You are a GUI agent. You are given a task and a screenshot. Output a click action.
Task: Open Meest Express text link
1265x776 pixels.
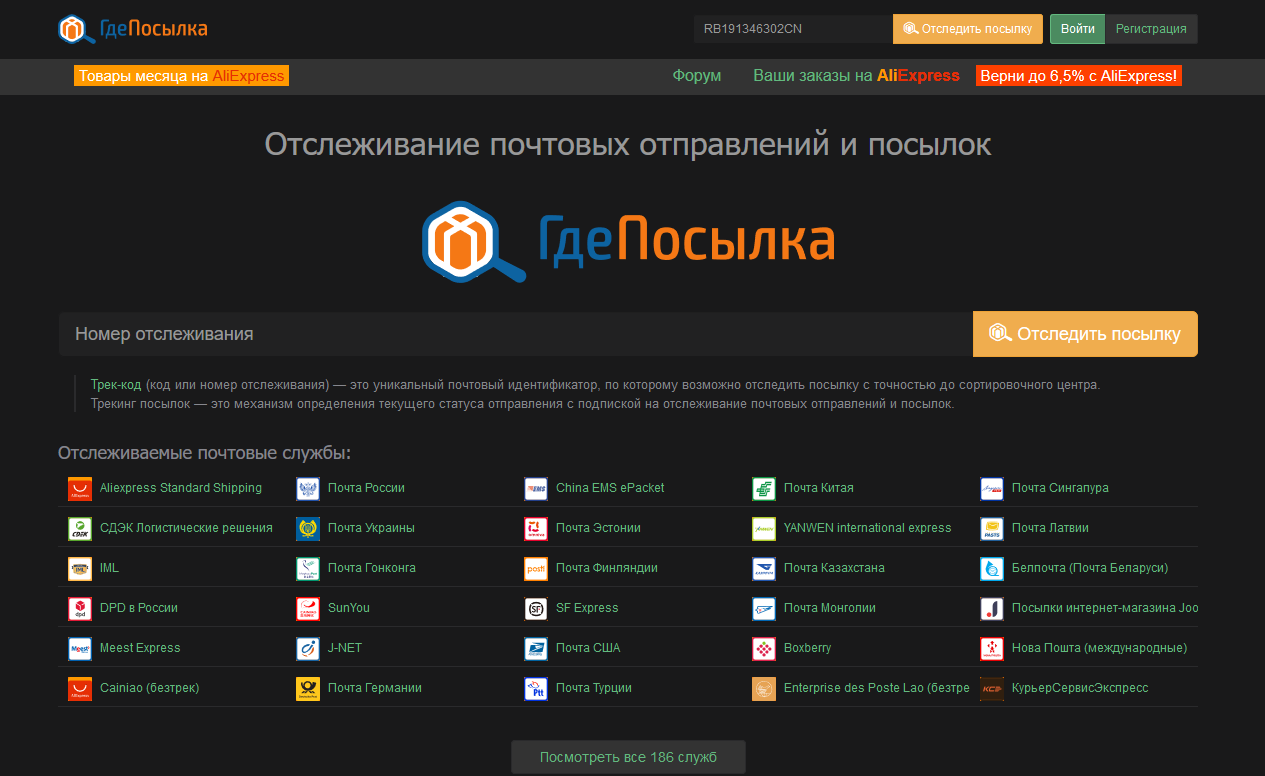click(x=140, y=648)
